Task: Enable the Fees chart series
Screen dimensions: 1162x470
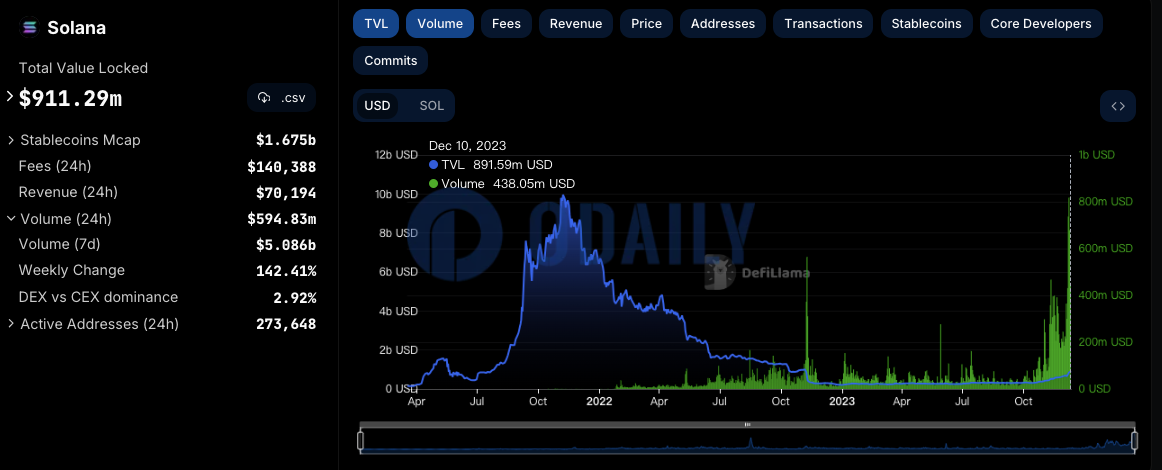Action: pyautogui.click(x=506, y=24)
